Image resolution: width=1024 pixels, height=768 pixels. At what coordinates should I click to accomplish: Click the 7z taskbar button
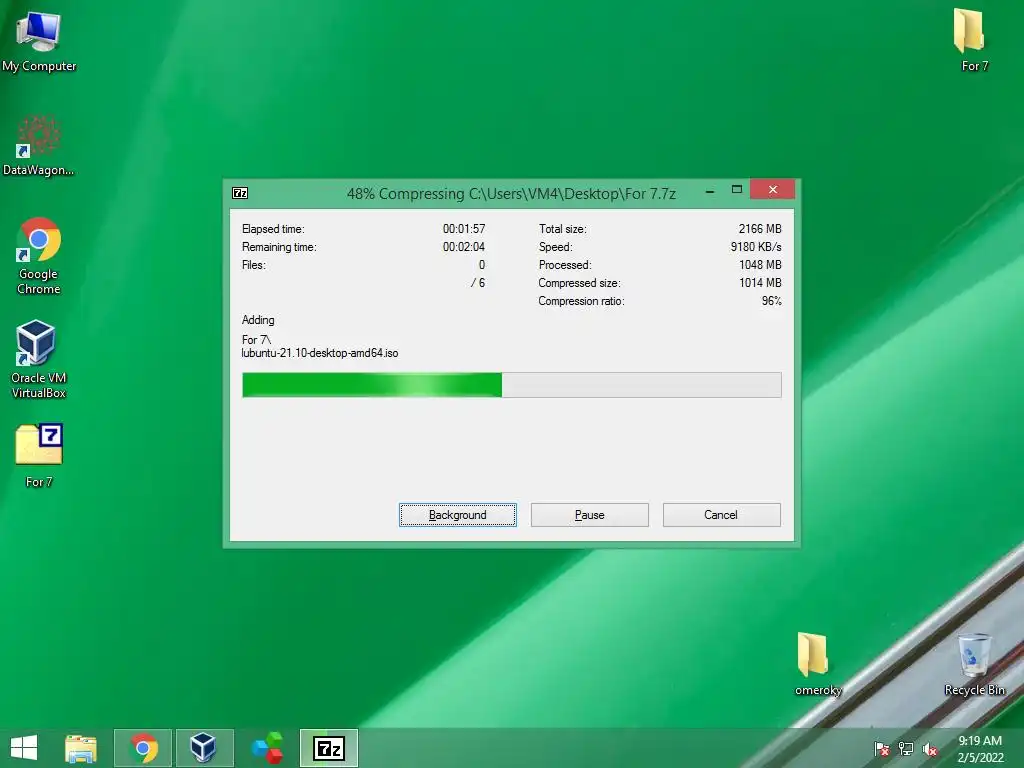point(329,748)
